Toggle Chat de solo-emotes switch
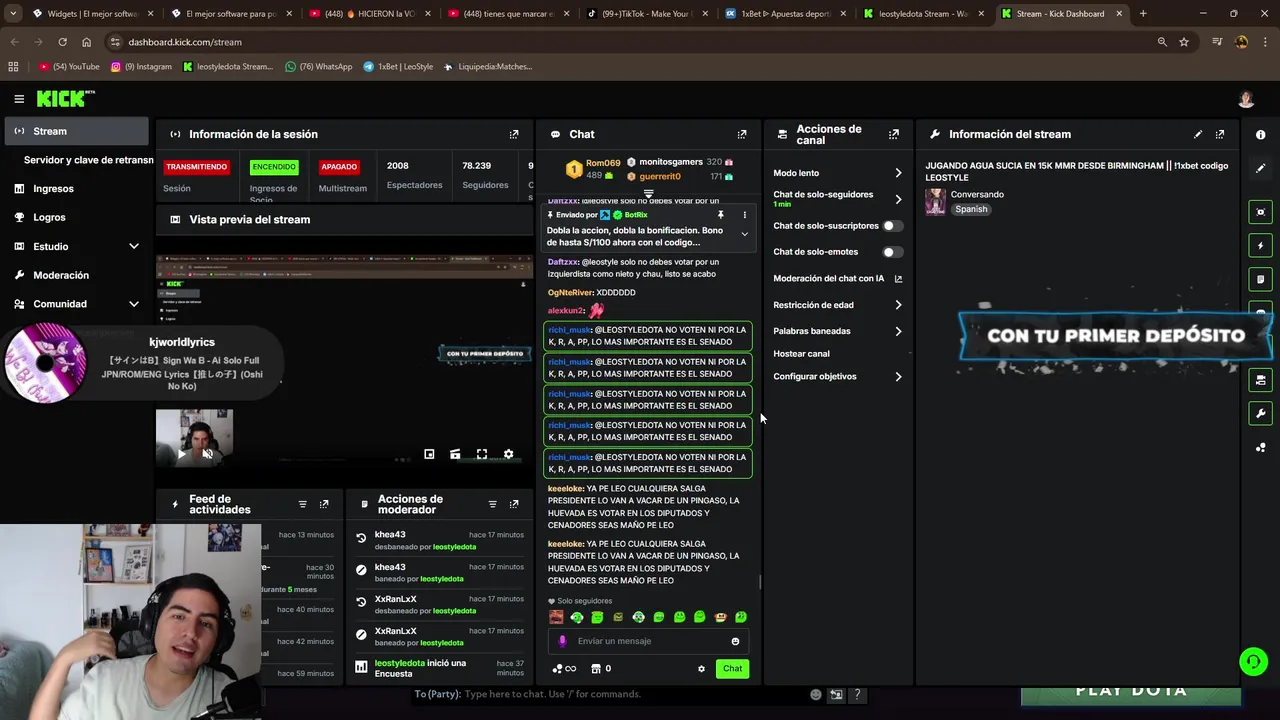Screen dimensions: 1280x720 tap(892, 252)
